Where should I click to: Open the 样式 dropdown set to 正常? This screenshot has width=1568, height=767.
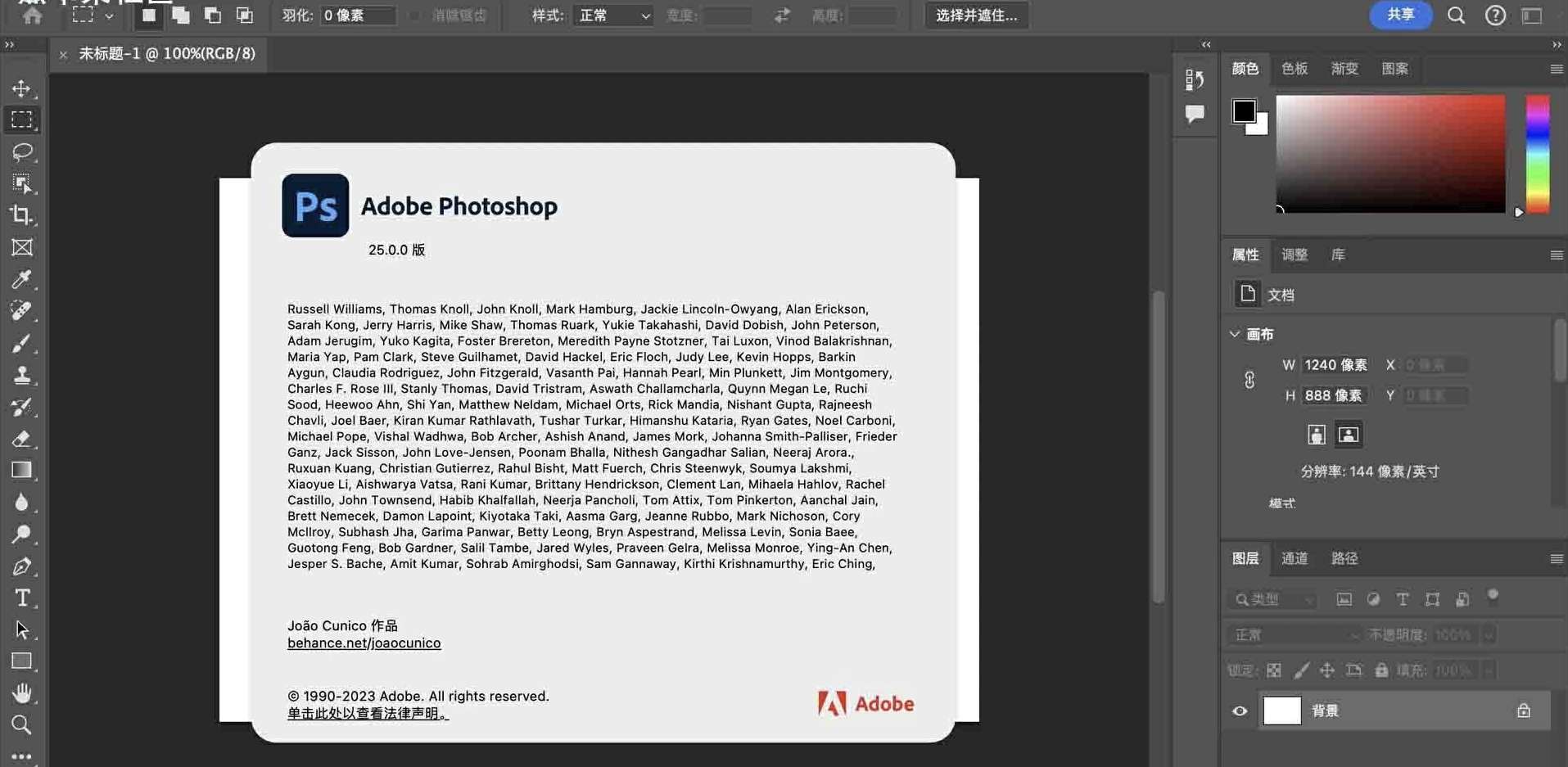point(614,16)
